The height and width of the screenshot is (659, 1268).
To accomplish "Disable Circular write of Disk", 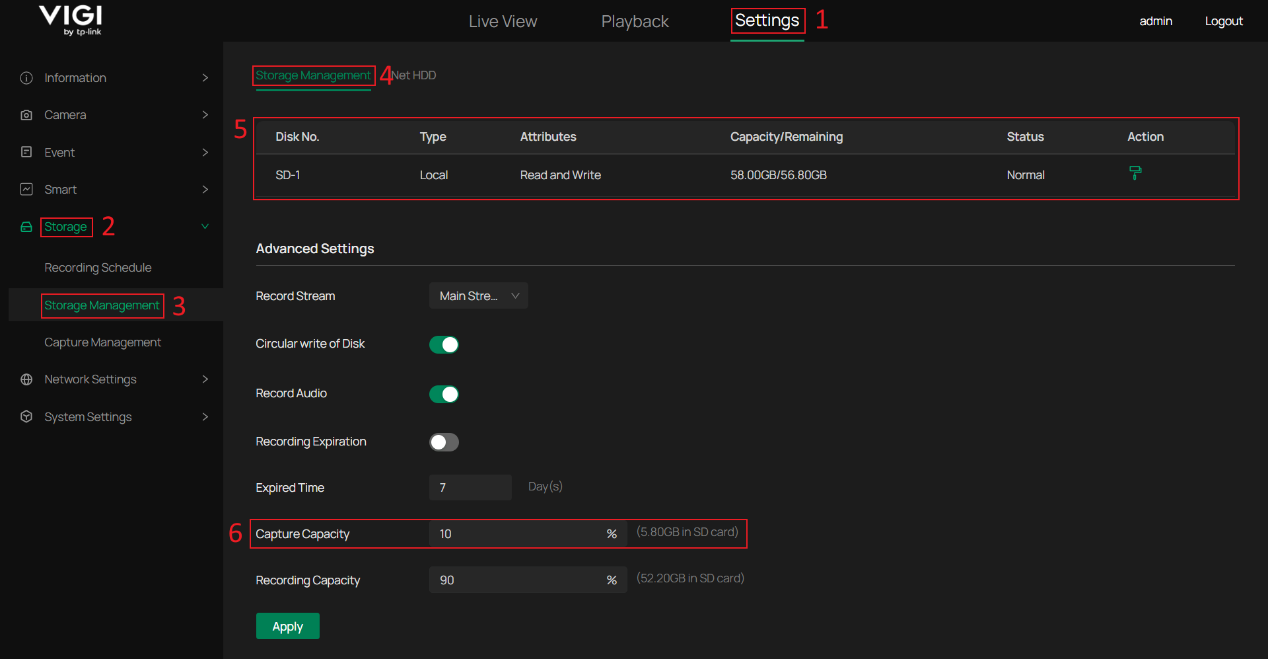I will 443,344.
